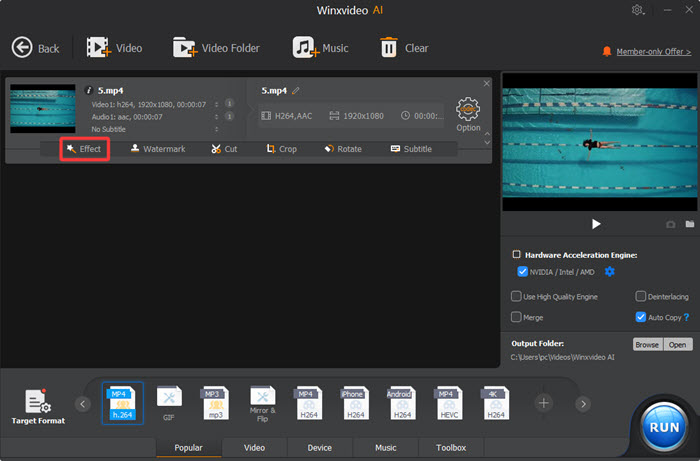Image resolution: width=700 pixels, height=461 pixels.
Task: Click the output folder path text
Action: 562,357
